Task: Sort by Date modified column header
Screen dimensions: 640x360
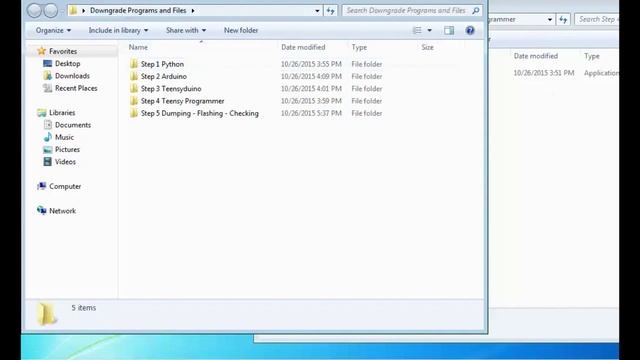Action: pyautogui.click(x=303, y=47)
